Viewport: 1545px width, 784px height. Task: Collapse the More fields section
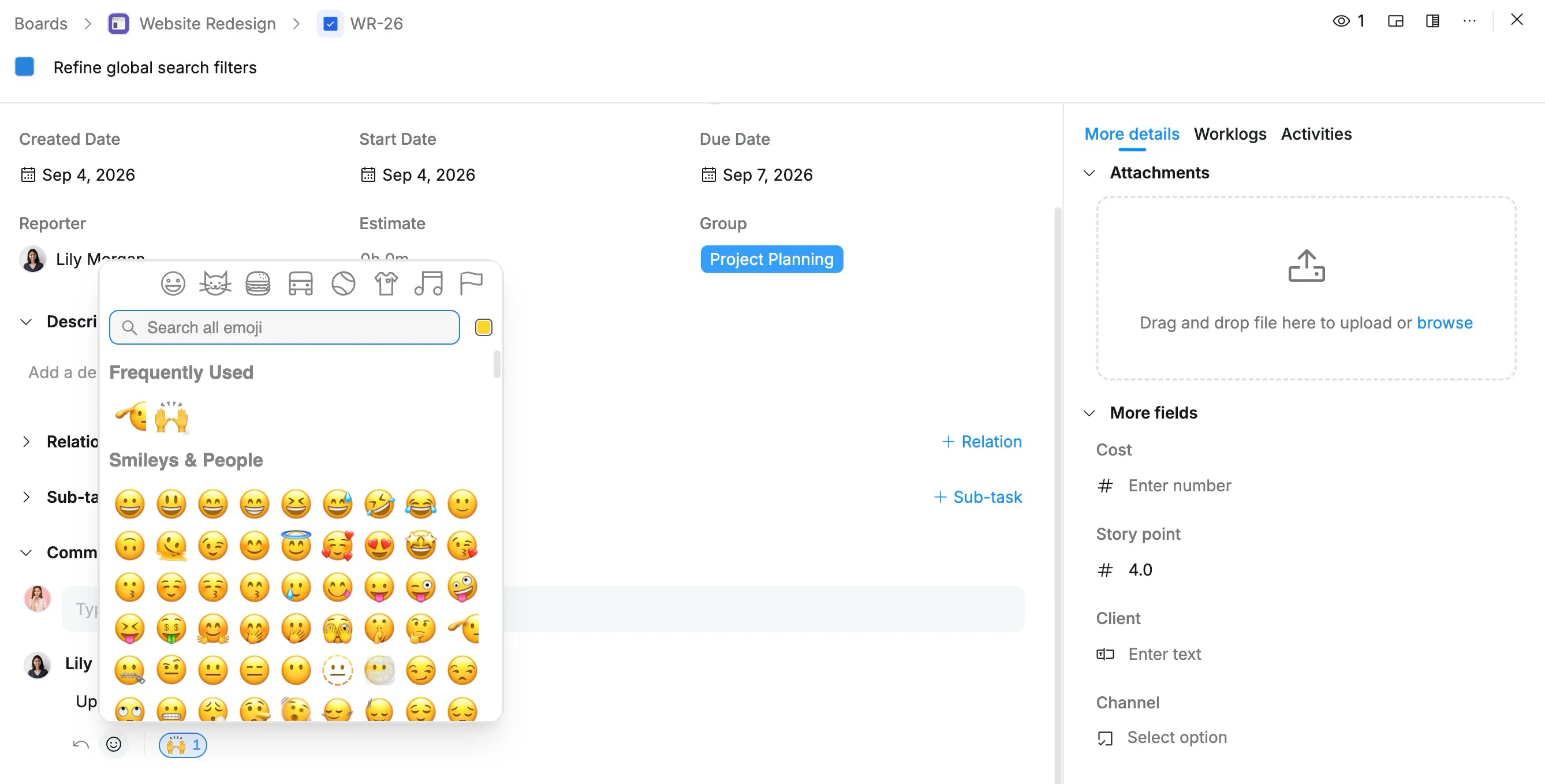(1089, 413)
